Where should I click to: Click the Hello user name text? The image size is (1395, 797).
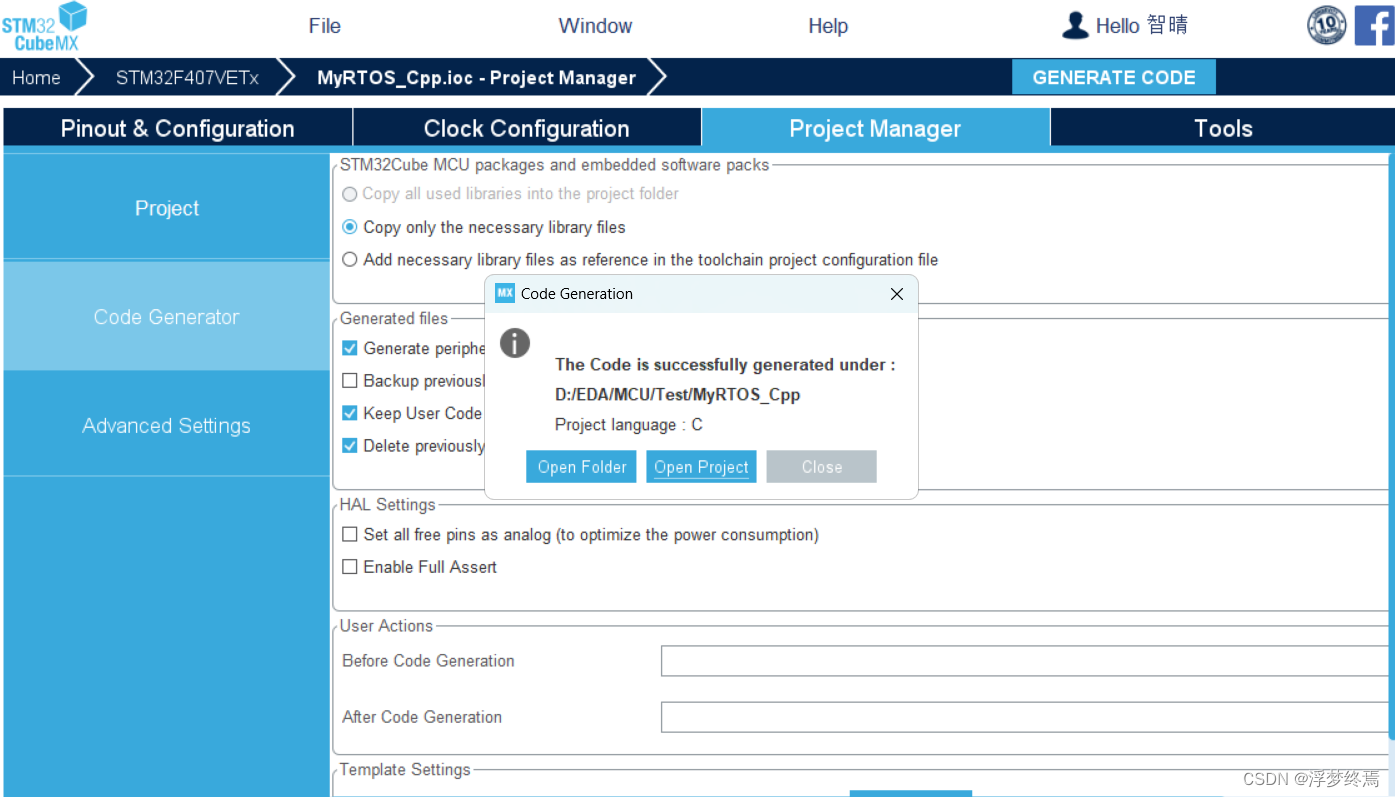pyautogui.click(x=1142, y=26)
